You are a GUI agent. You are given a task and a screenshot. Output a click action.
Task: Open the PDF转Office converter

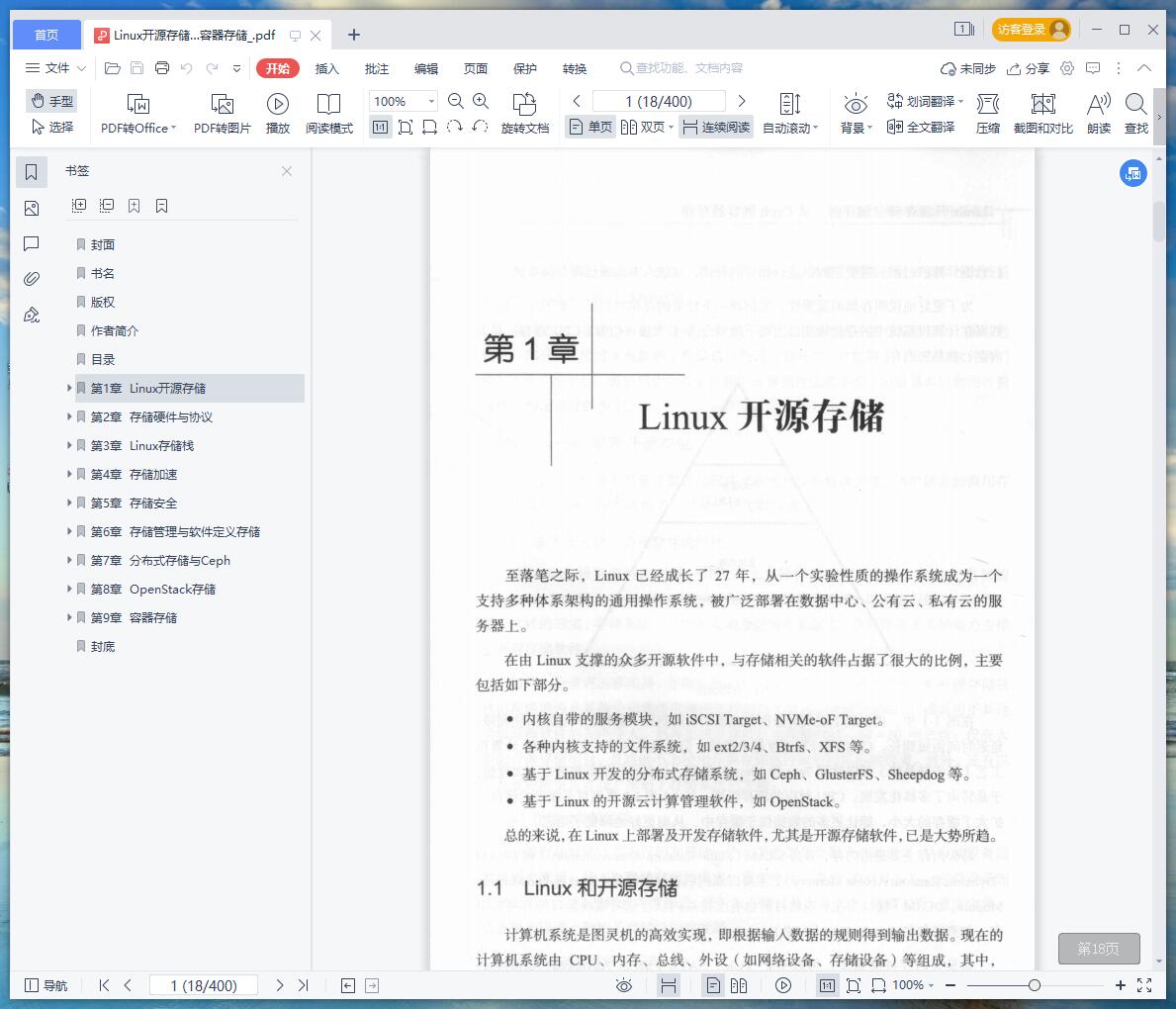pos(138,114)
